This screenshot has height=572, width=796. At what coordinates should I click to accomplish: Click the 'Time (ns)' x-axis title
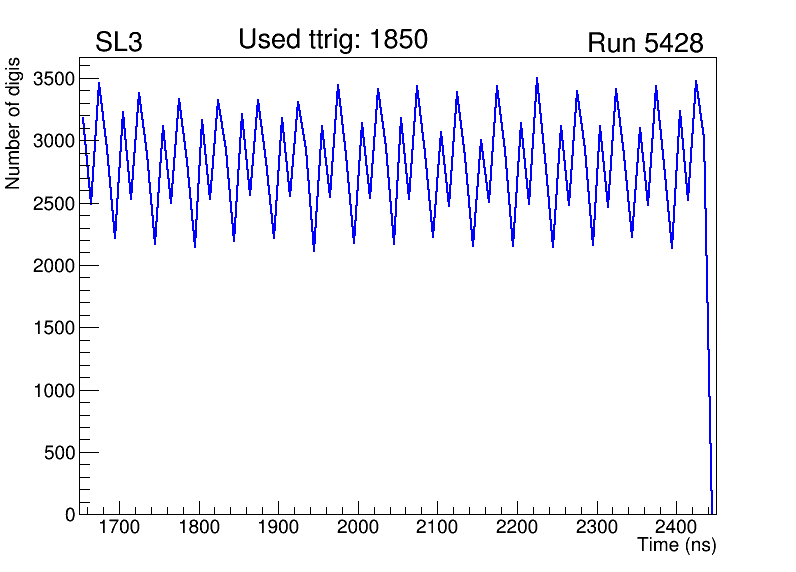(x=677, y=546)
